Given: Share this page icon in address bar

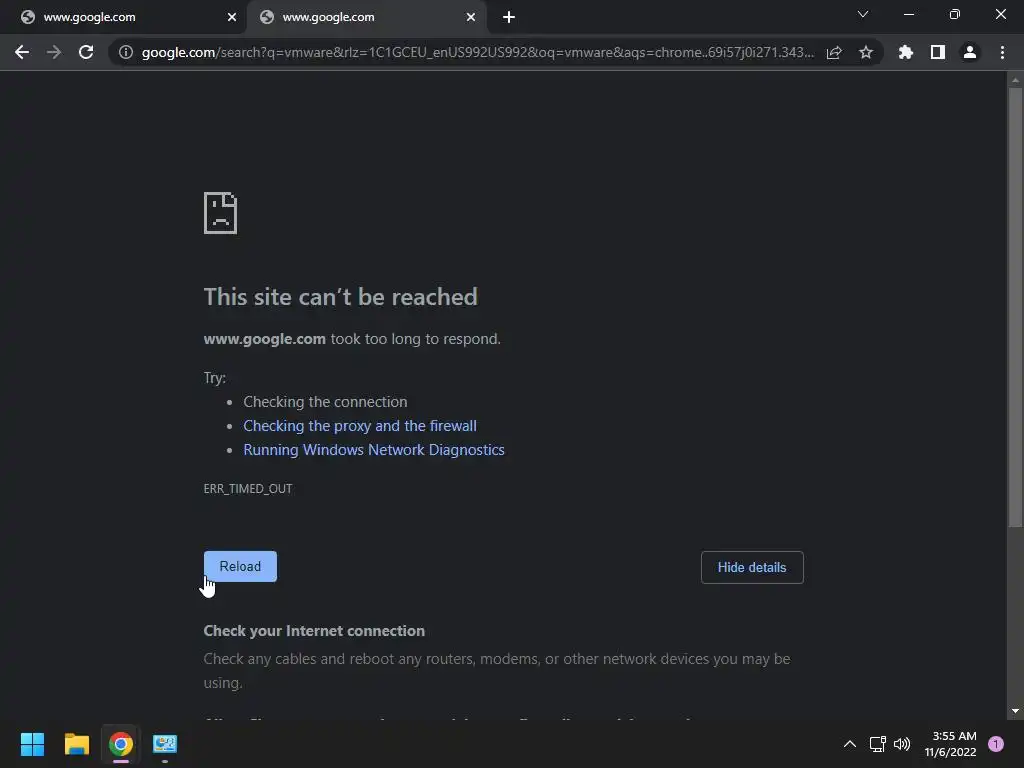Looking at the screenshot, I should coord(834,52).
